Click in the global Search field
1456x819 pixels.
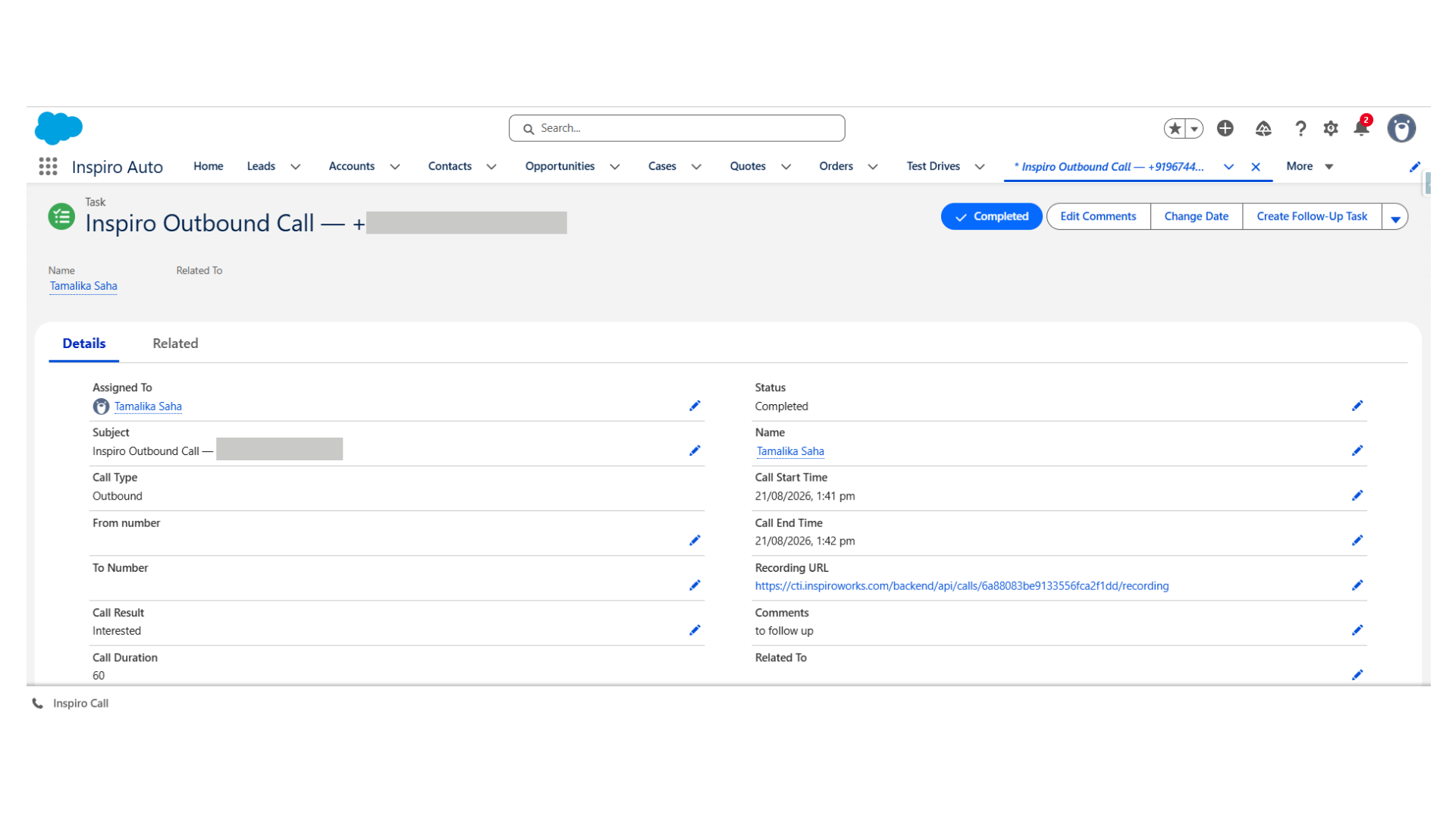click(676, 128)
